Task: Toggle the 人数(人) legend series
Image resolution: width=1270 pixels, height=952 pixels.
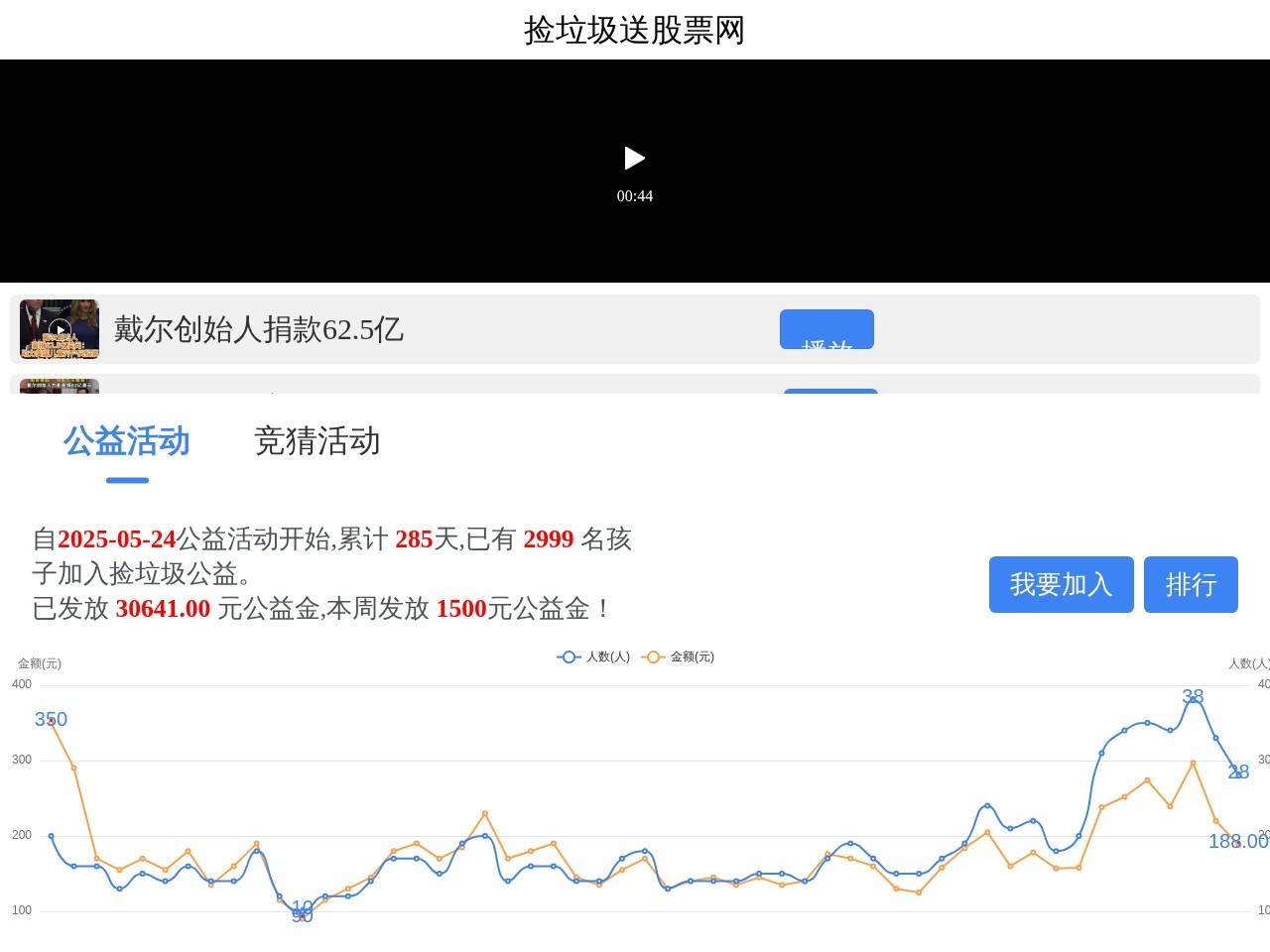Action: click(607, 656)
